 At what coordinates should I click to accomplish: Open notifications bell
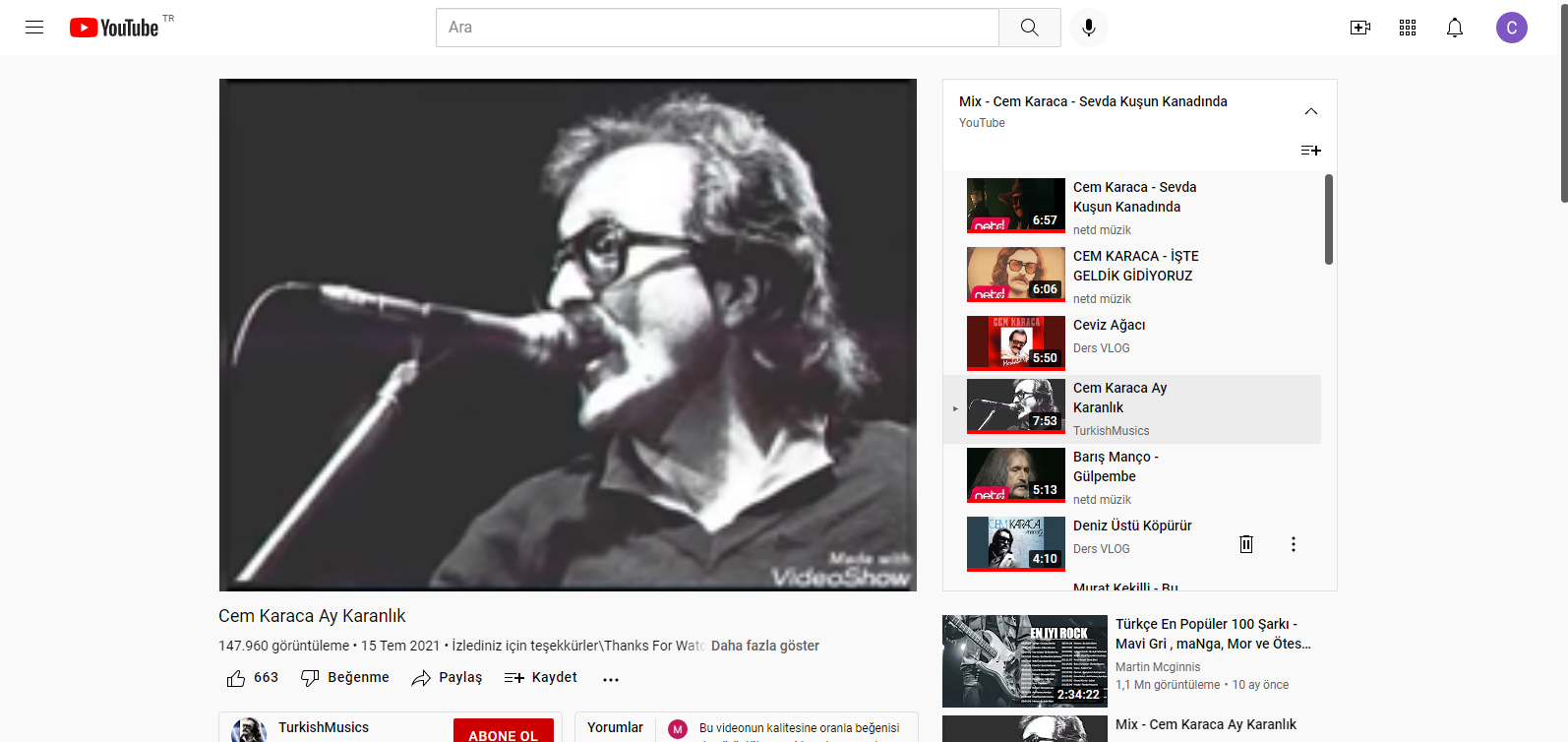tap(1455, 28)
